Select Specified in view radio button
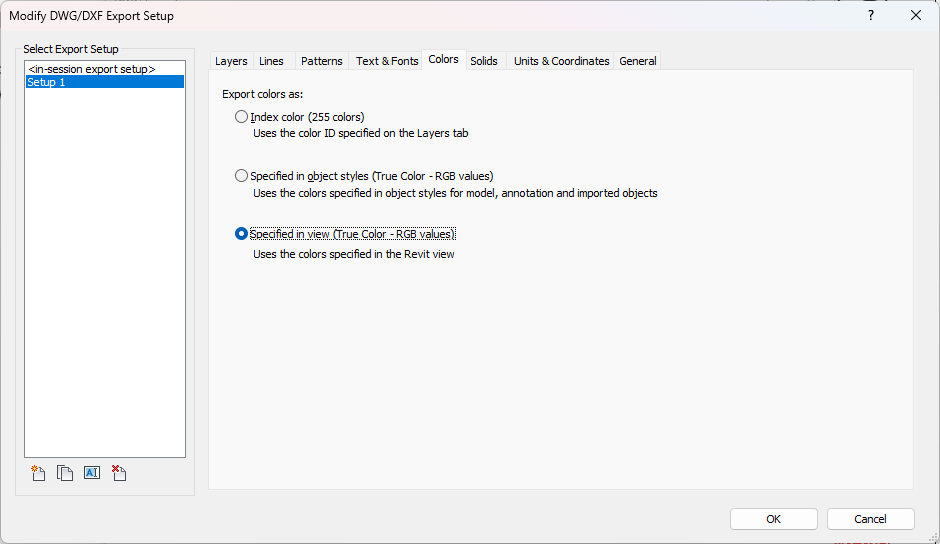Viewport: 940px width, 544px height. pyautogui.click(x=241, y=234)
